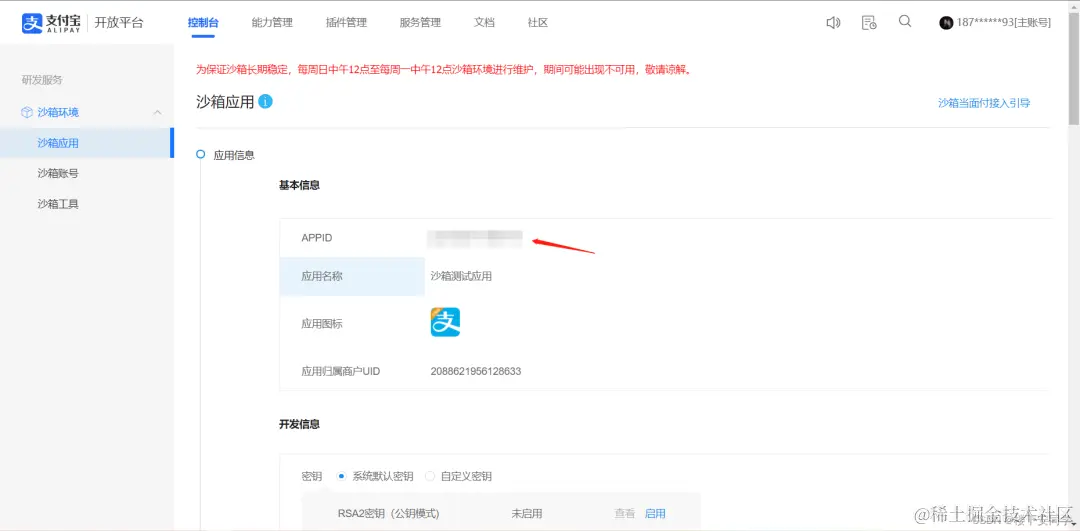Click the 研发服务 sidebar heading
Image resolution: width=1080 pixels, height=531 pixels.
tap(42, 80)
